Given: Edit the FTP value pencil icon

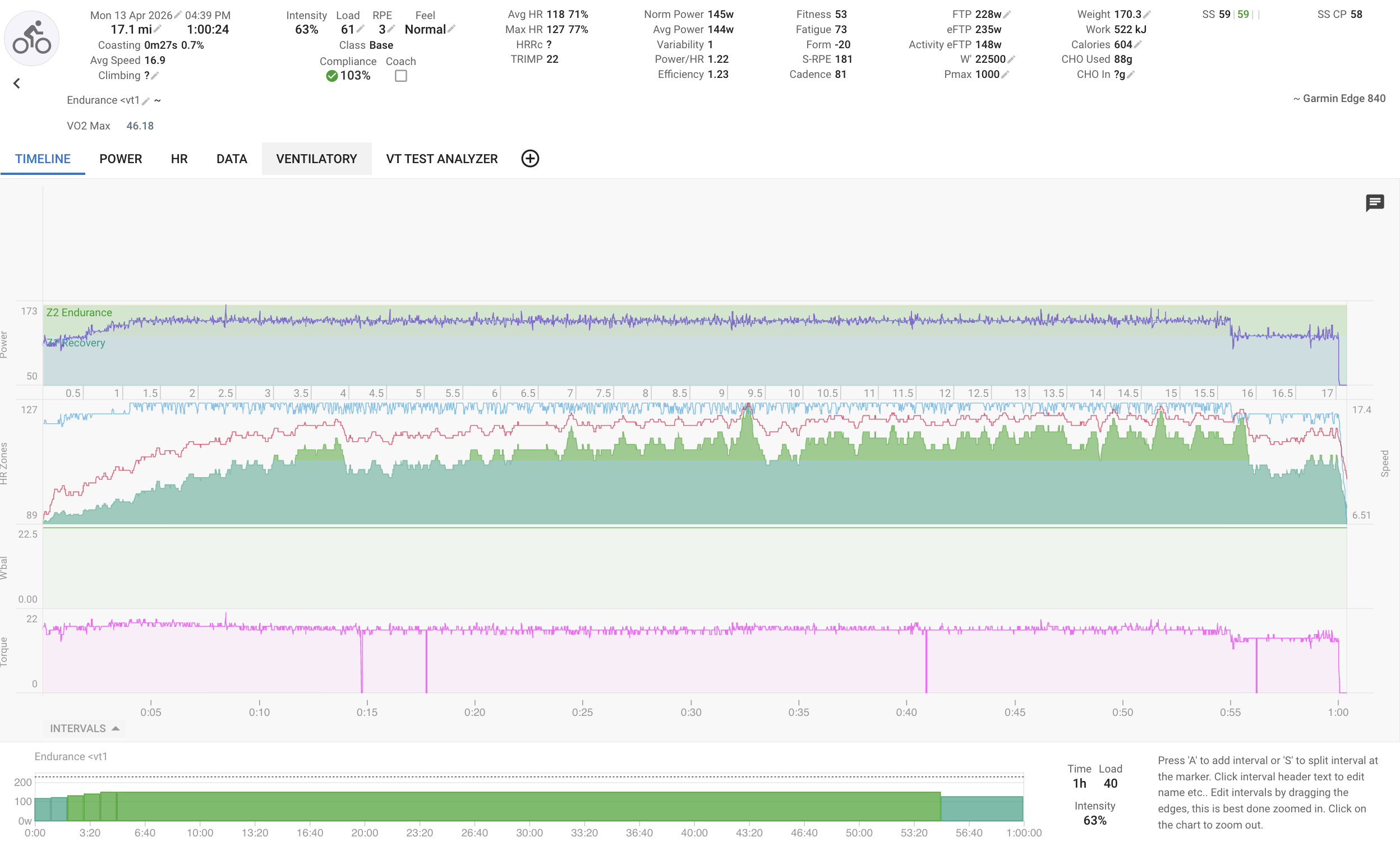Looking at the screenshot, I should [x=1007, y=15].
